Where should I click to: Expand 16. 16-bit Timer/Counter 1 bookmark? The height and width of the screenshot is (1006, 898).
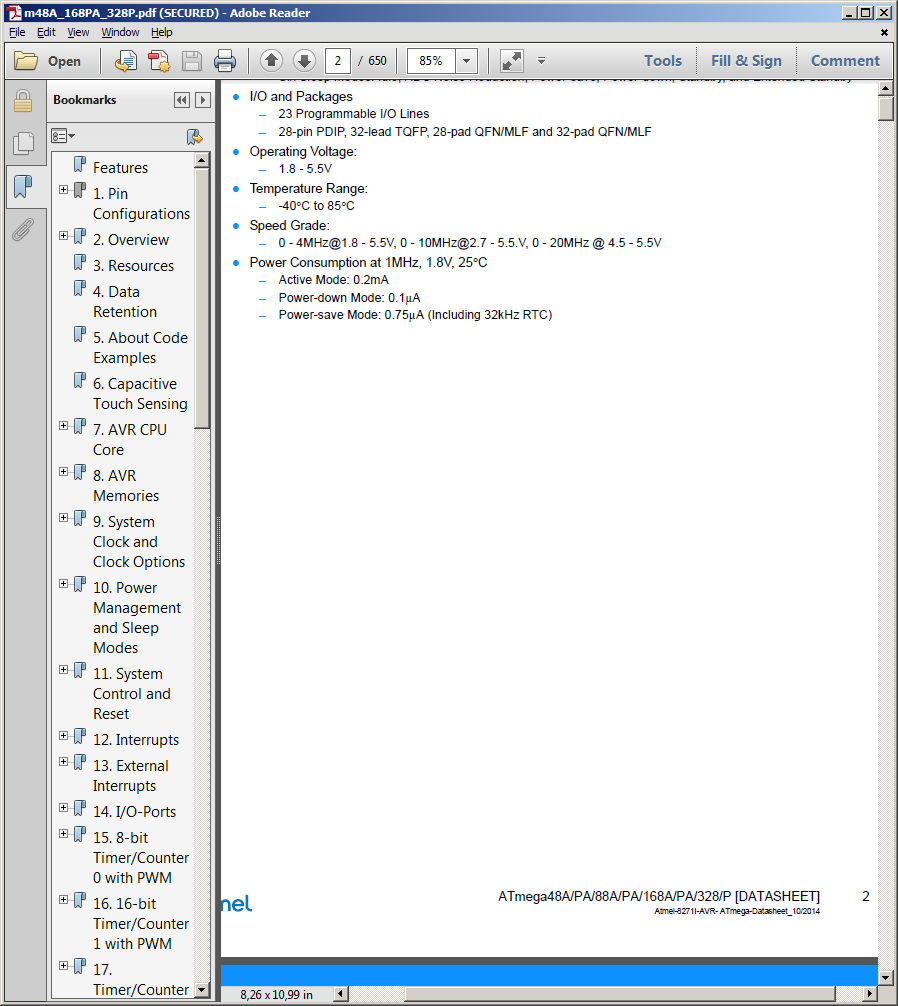pos(64,900)
